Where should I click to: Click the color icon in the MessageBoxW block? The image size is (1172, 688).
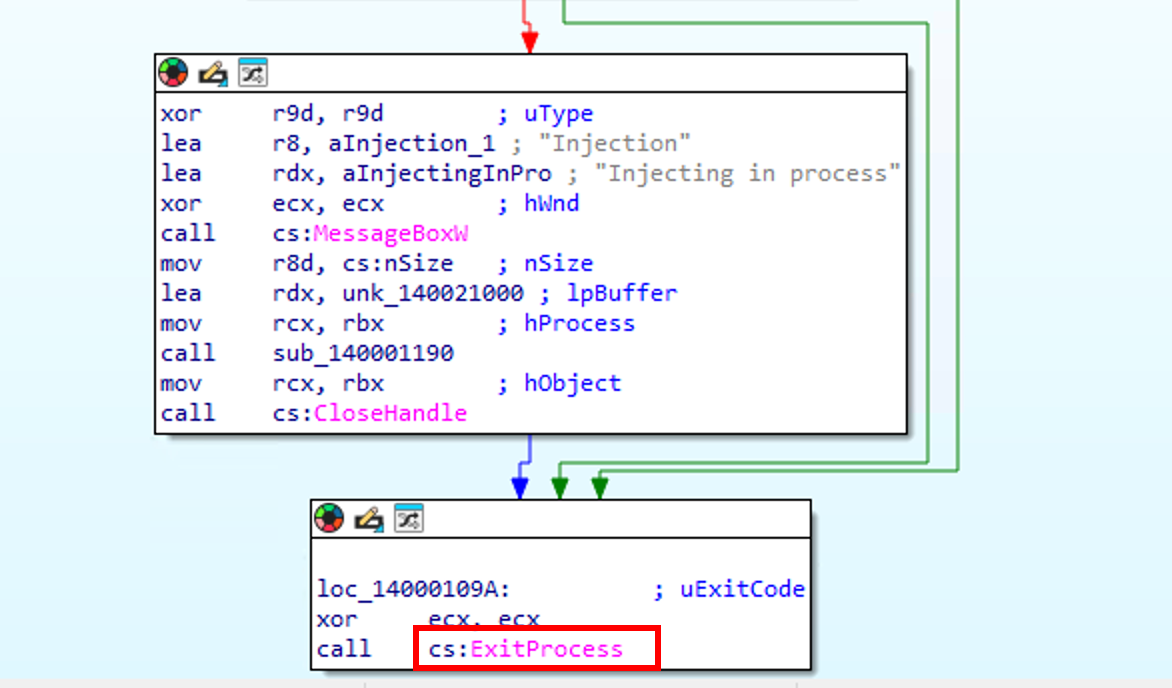173,73
